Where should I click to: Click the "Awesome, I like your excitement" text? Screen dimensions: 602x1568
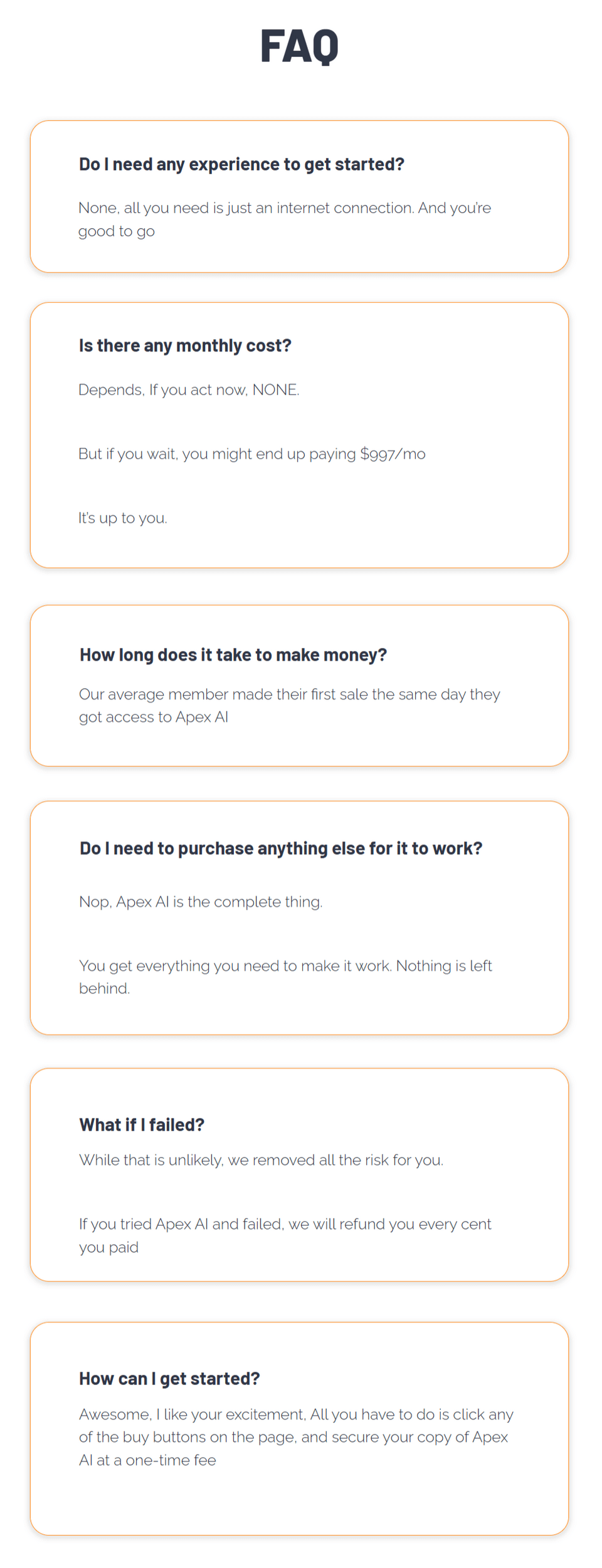pos(296,1414)
